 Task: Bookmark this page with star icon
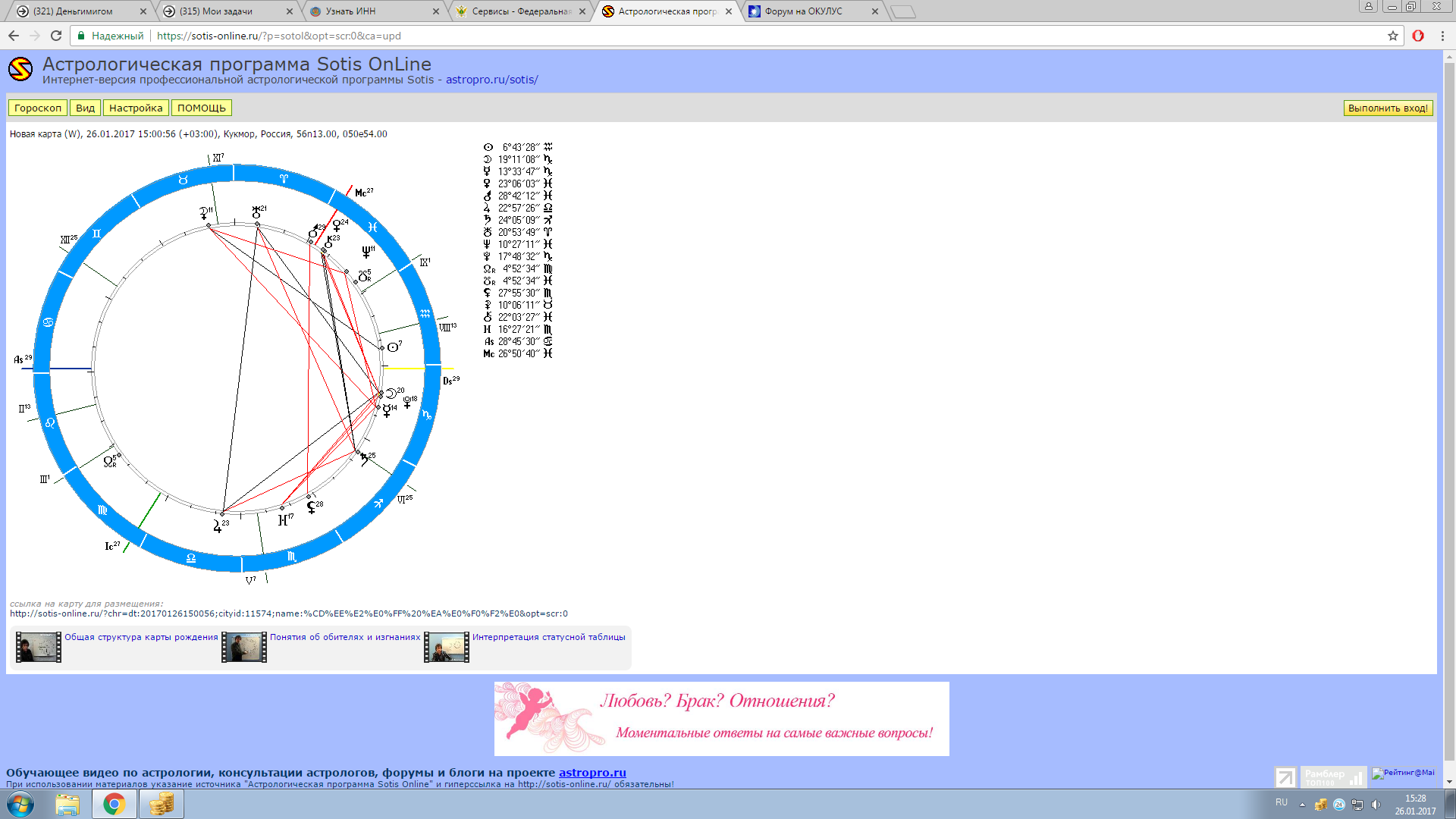(1393, 36)
